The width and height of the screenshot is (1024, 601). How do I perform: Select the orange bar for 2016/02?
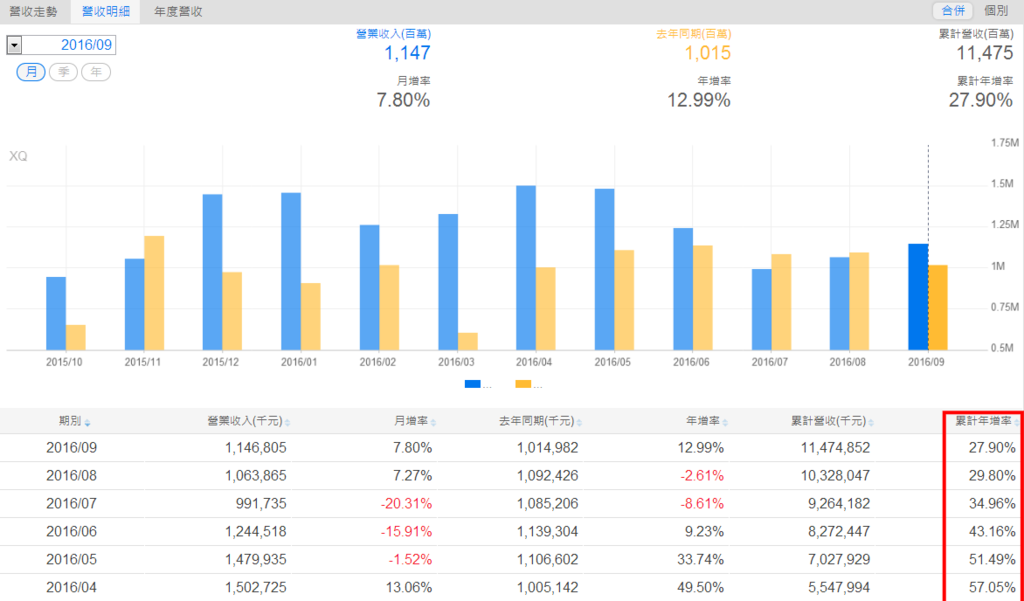[389, 308]
